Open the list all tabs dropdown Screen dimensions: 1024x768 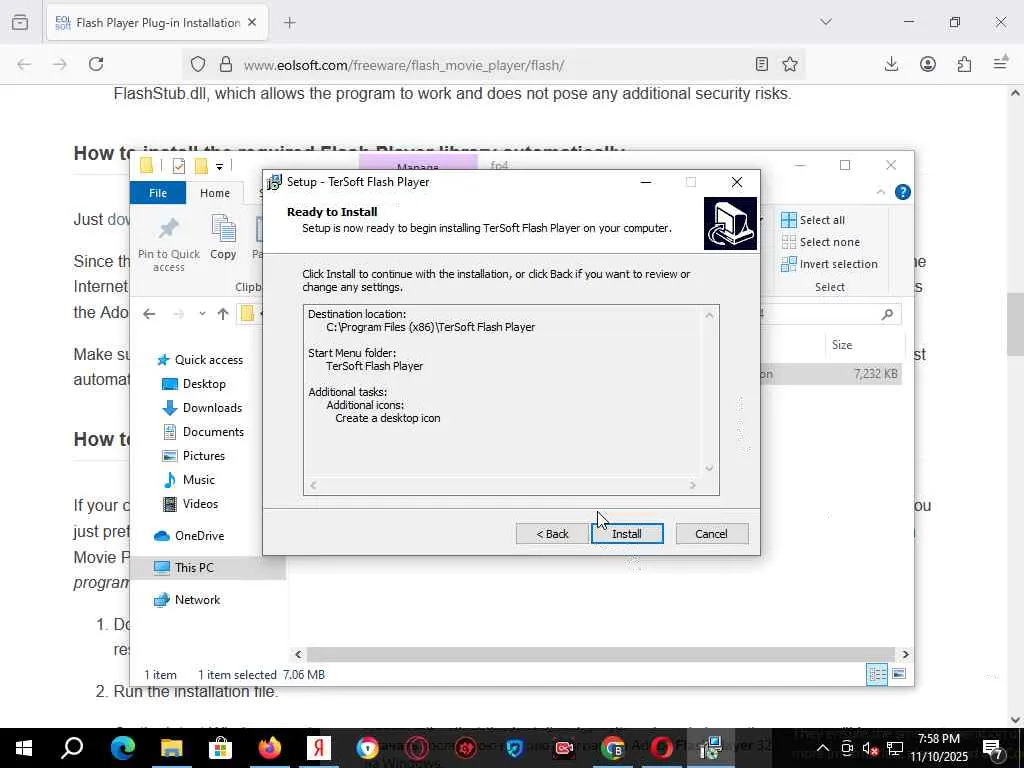826,22
